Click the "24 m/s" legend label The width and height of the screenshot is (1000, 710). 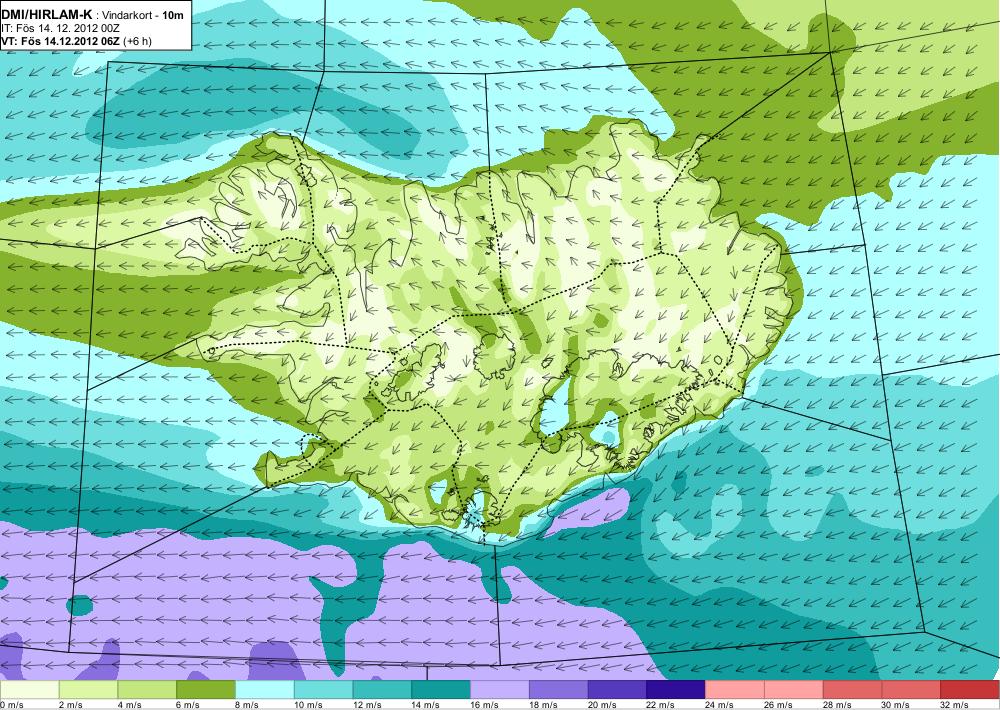point(720,705)
